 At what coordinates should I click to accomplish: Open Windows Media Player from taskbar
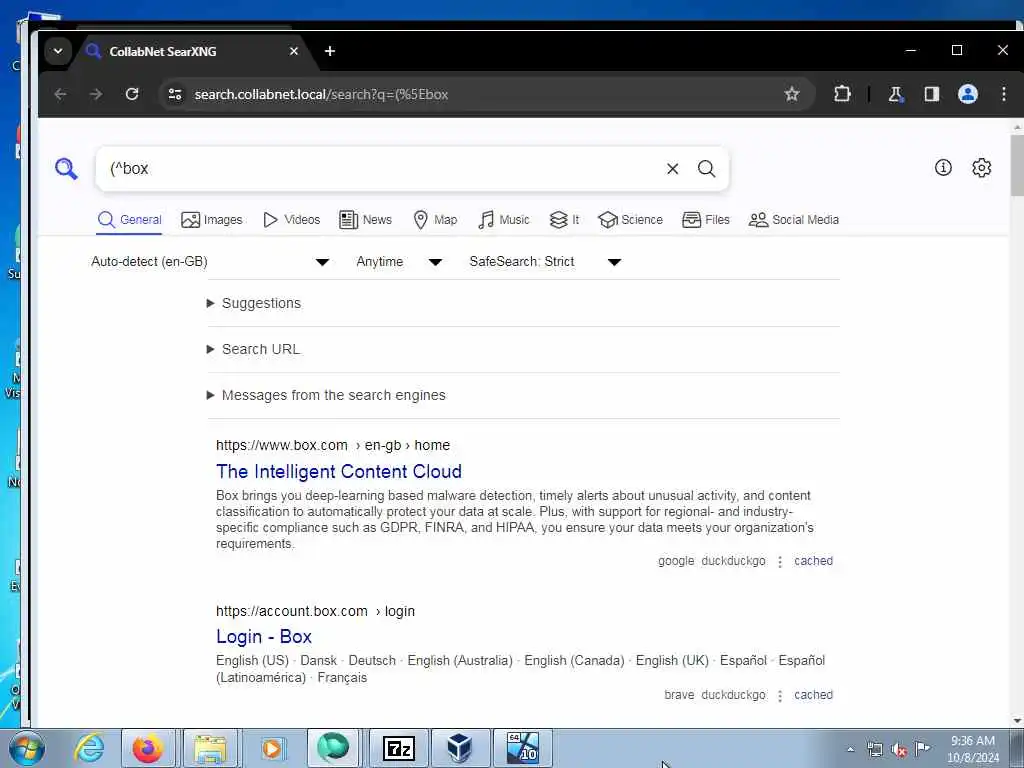click(272, 748)
